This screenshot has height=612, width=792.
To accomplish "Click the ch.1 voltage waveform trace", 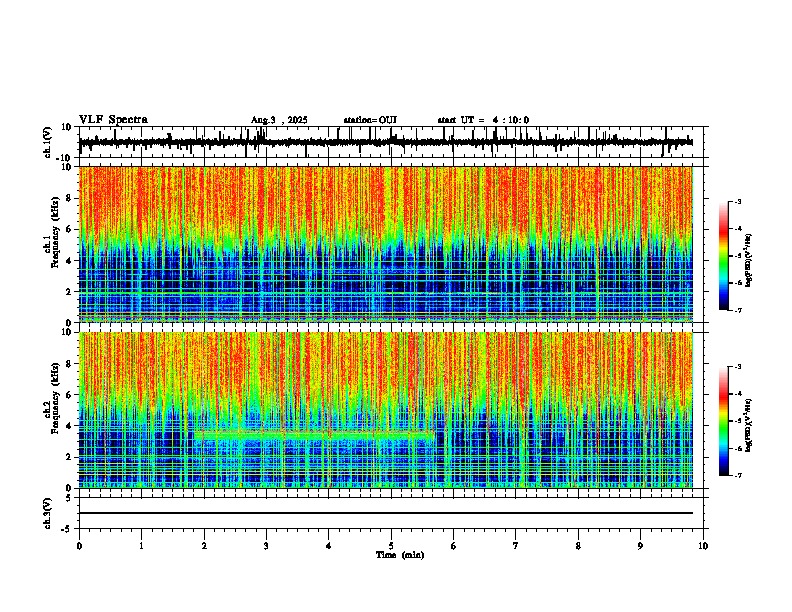I will click(x=386, y=142).
